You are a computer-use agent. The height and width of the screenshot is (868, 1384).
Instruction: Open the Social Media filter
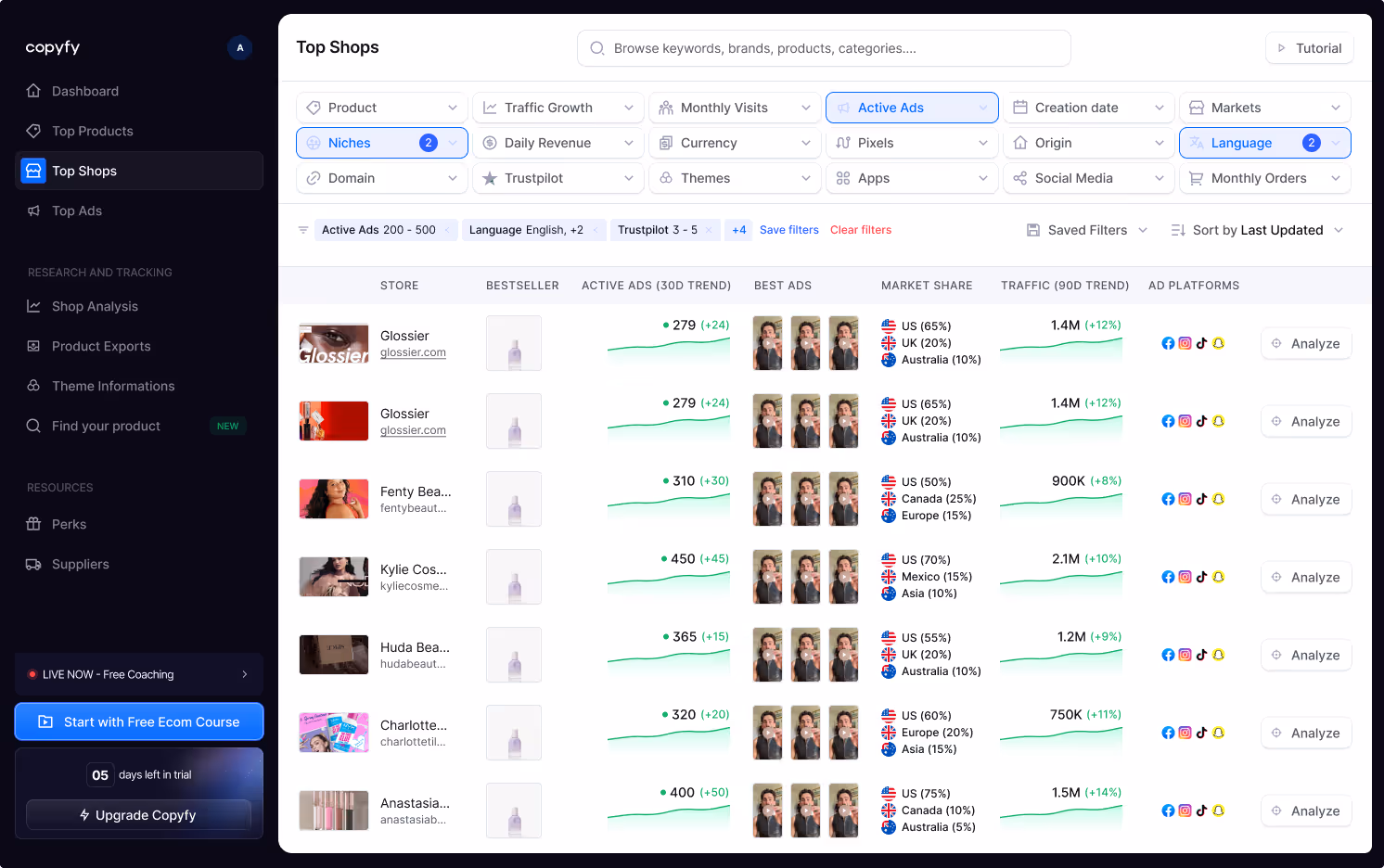pyautogui.click(x=1089, y=178)
